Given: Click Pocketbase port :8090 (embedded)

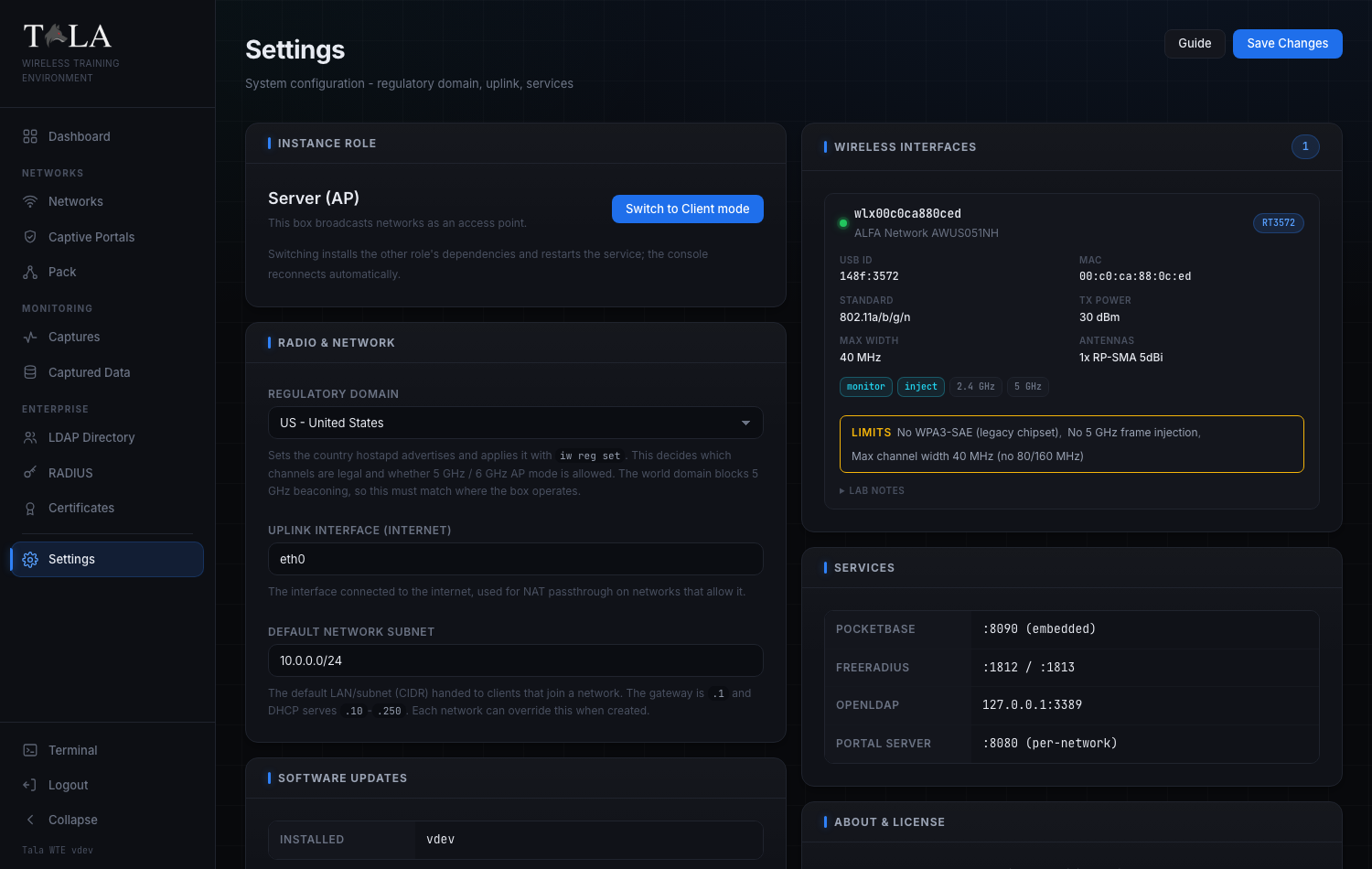Looking at the screenshot, I should click(1039, 628).
